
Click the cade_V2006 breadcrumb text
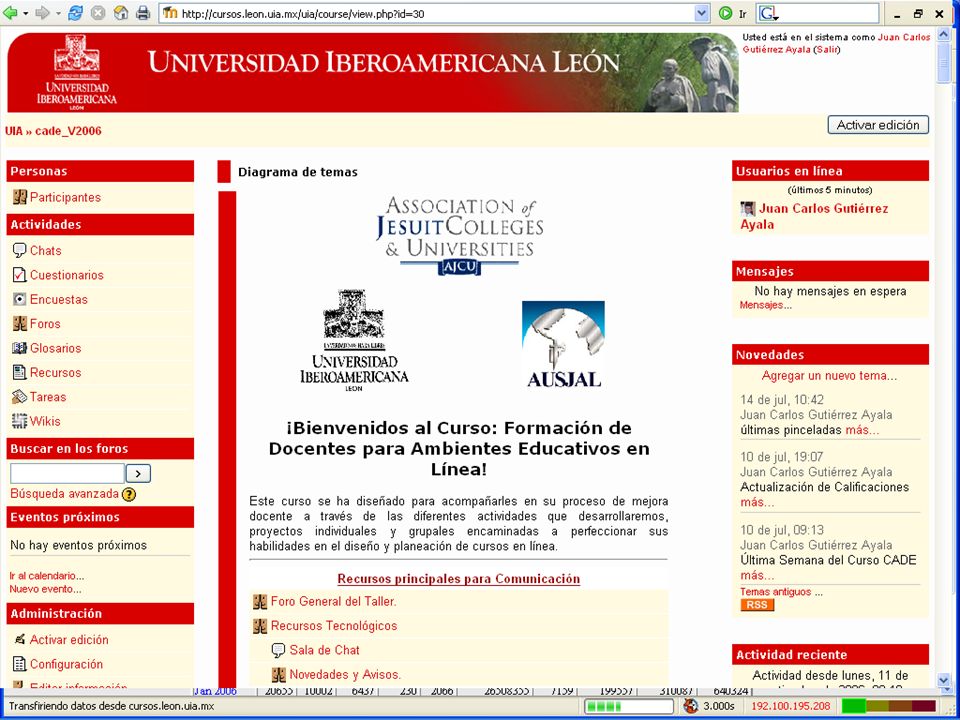coord(68,131)
